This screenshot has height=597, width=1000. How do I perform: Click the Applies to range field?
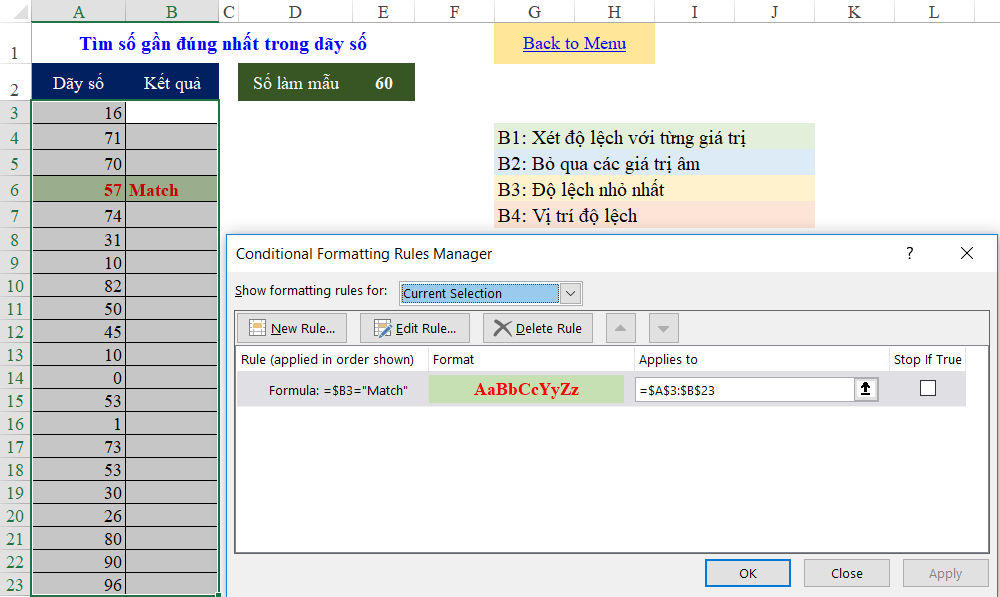tap(744, 390)
